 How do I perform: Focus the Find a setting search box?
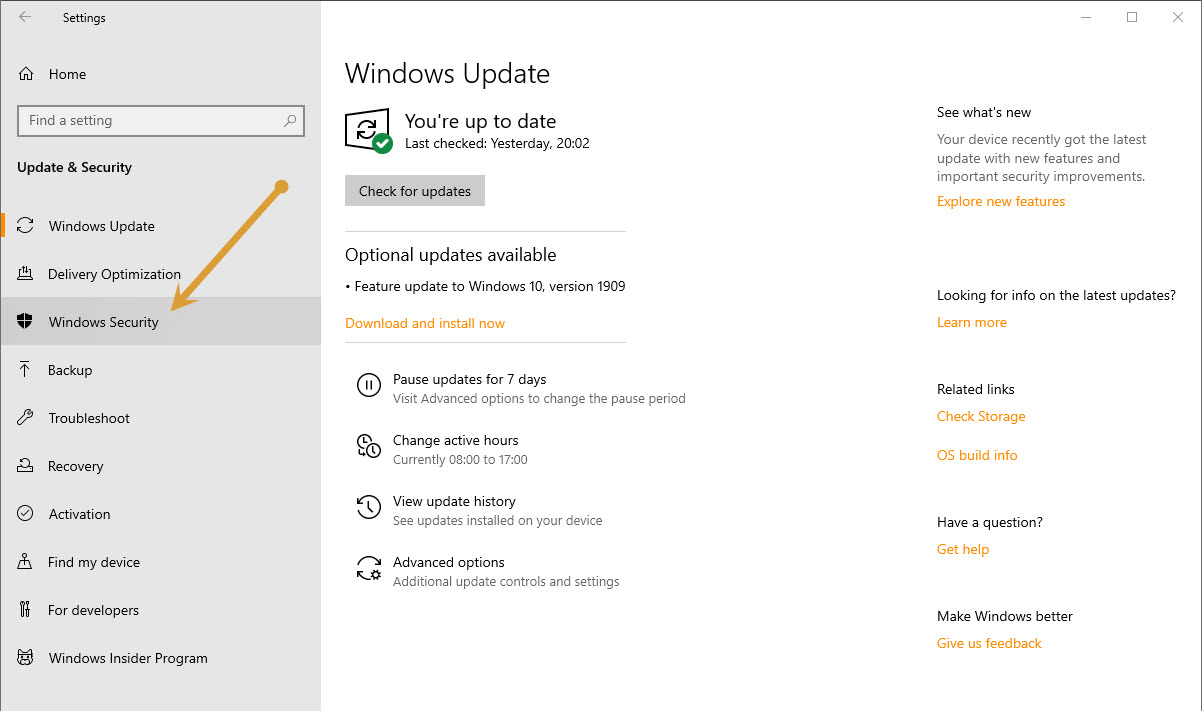(161, 121)
